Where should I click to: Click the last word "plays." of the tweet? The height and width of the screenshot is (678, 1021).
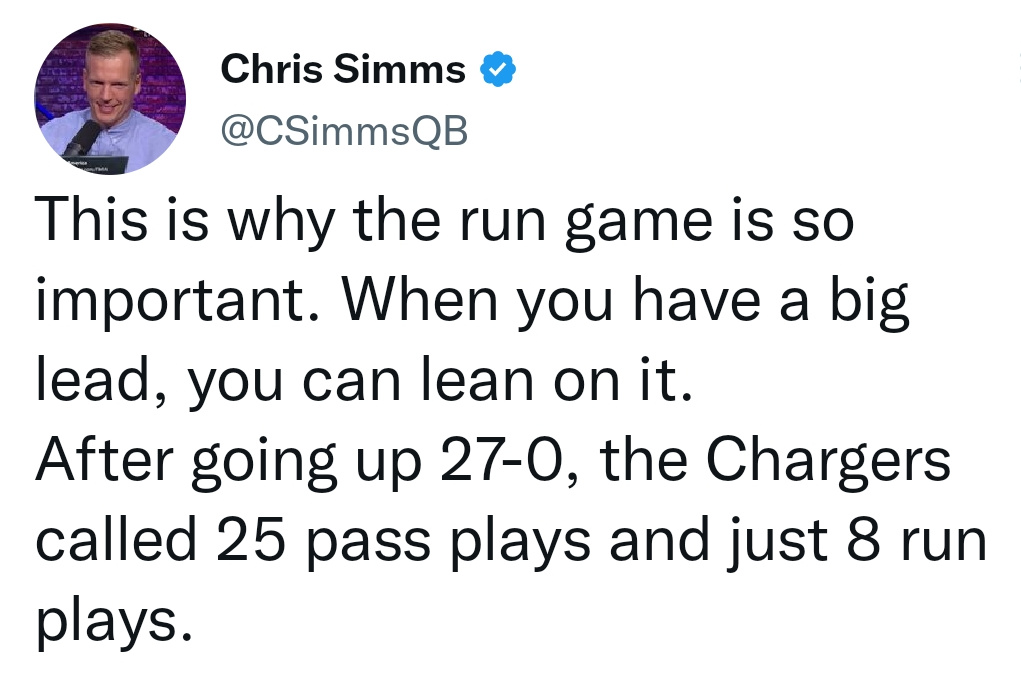115,621
